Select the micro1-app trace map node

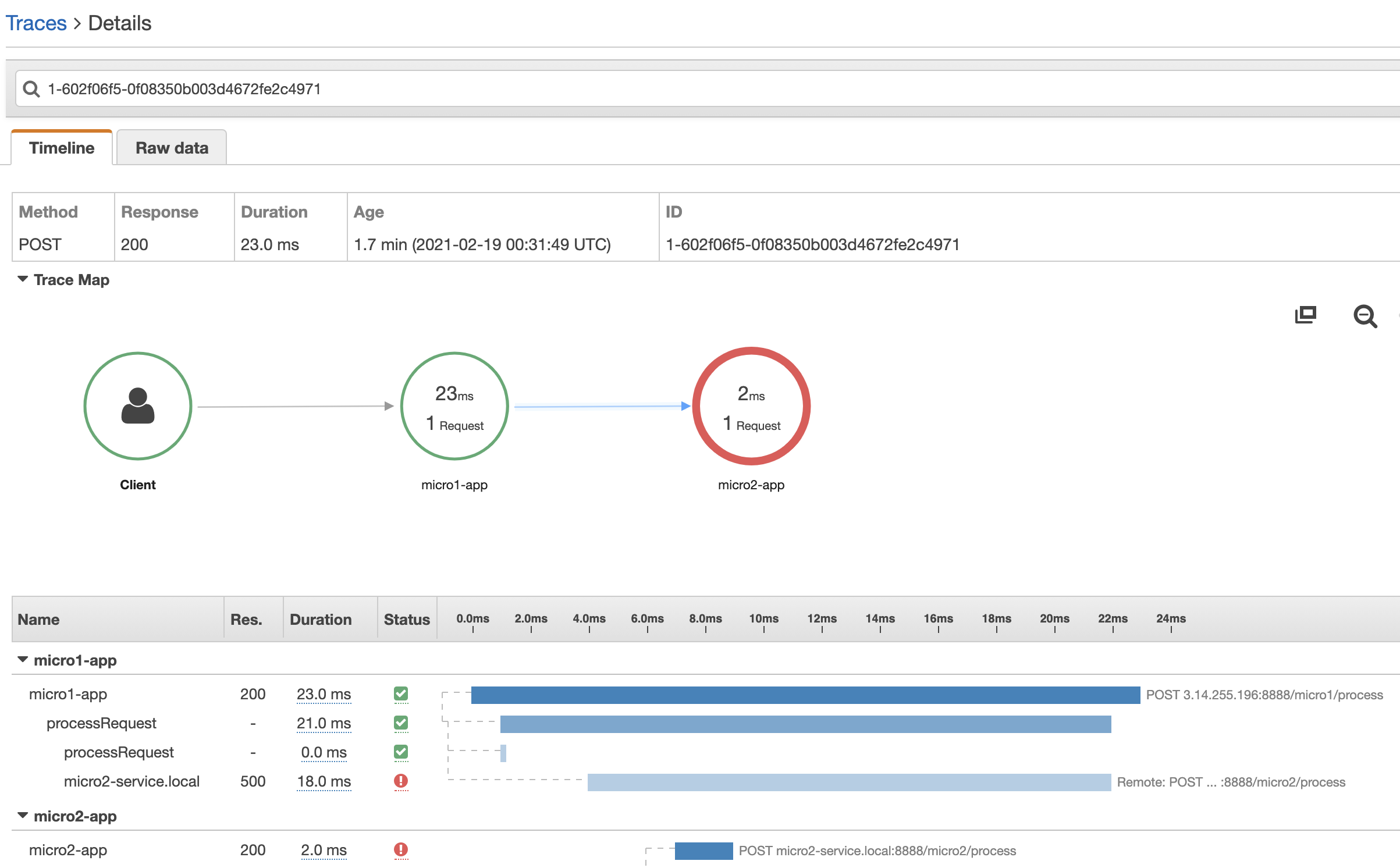click(x=454, y=405)
